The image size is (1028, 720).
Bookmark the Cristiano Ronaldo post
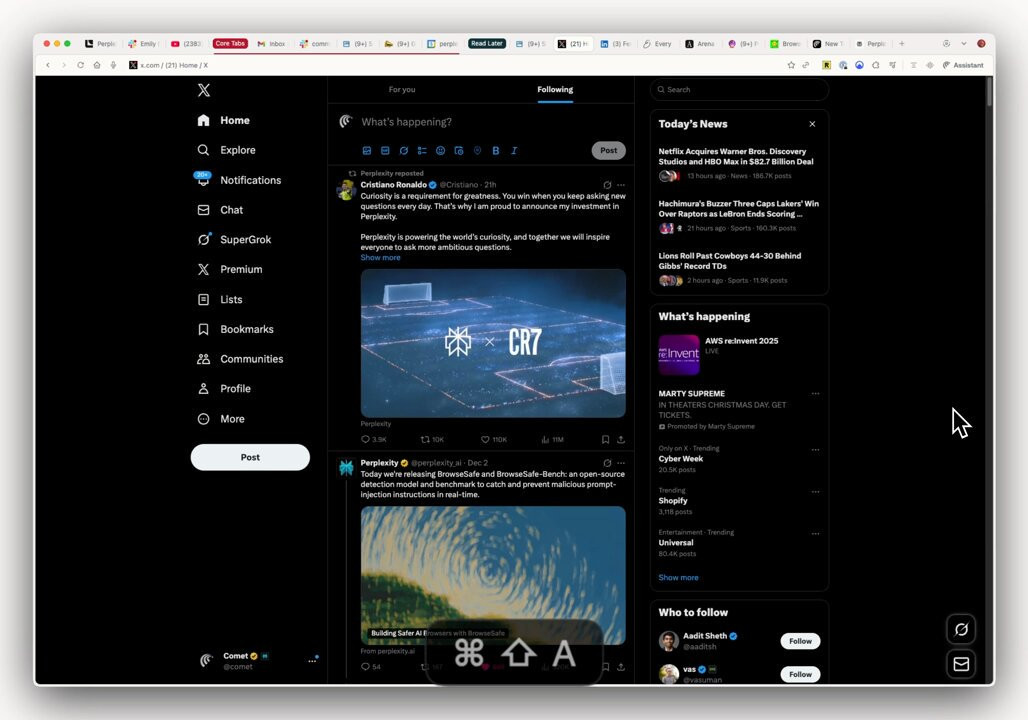coord(605,440)
